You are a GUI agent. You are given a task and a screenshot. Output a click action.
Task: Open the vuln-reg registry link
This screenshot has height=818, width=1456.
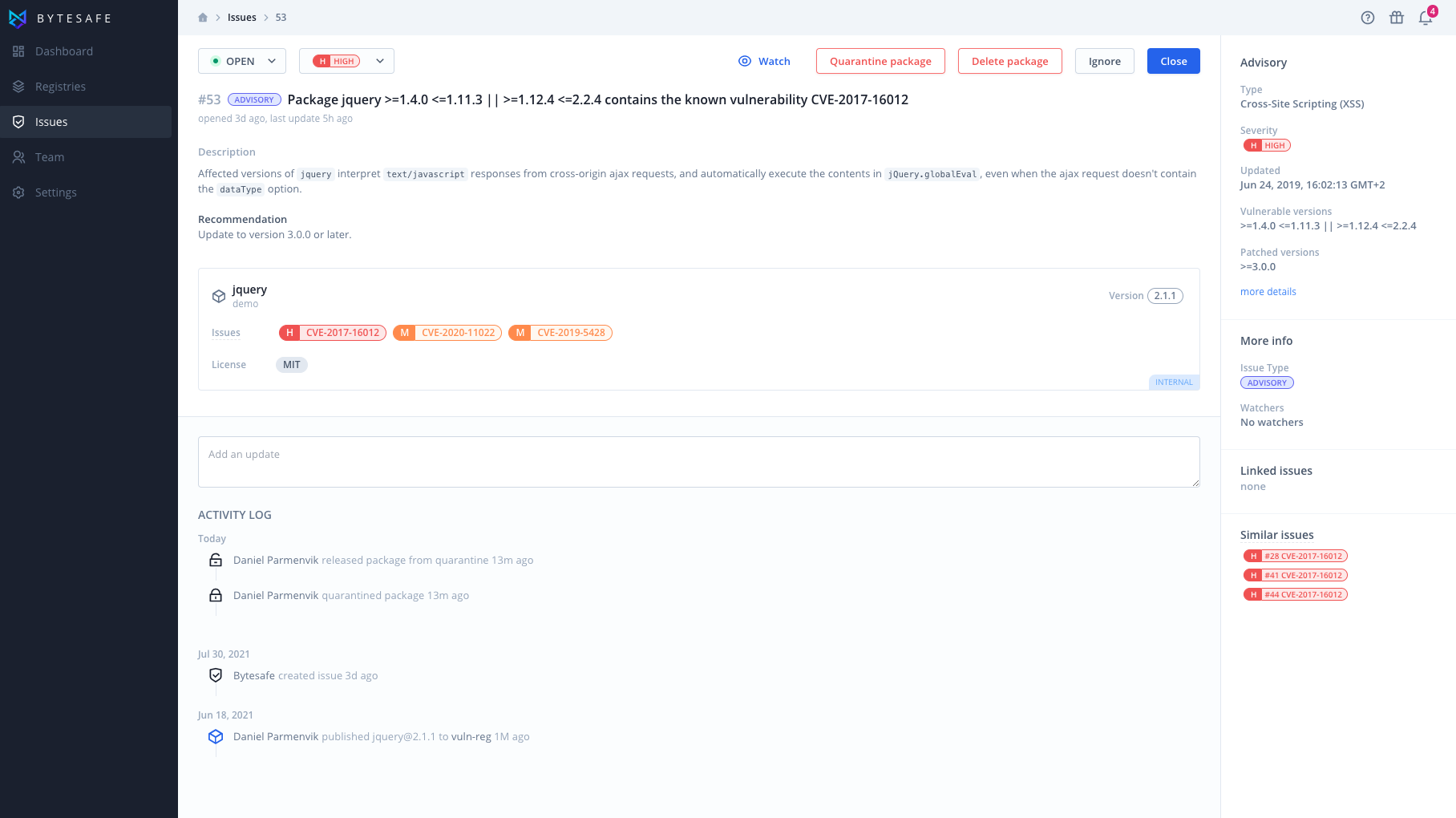(471, 737)
